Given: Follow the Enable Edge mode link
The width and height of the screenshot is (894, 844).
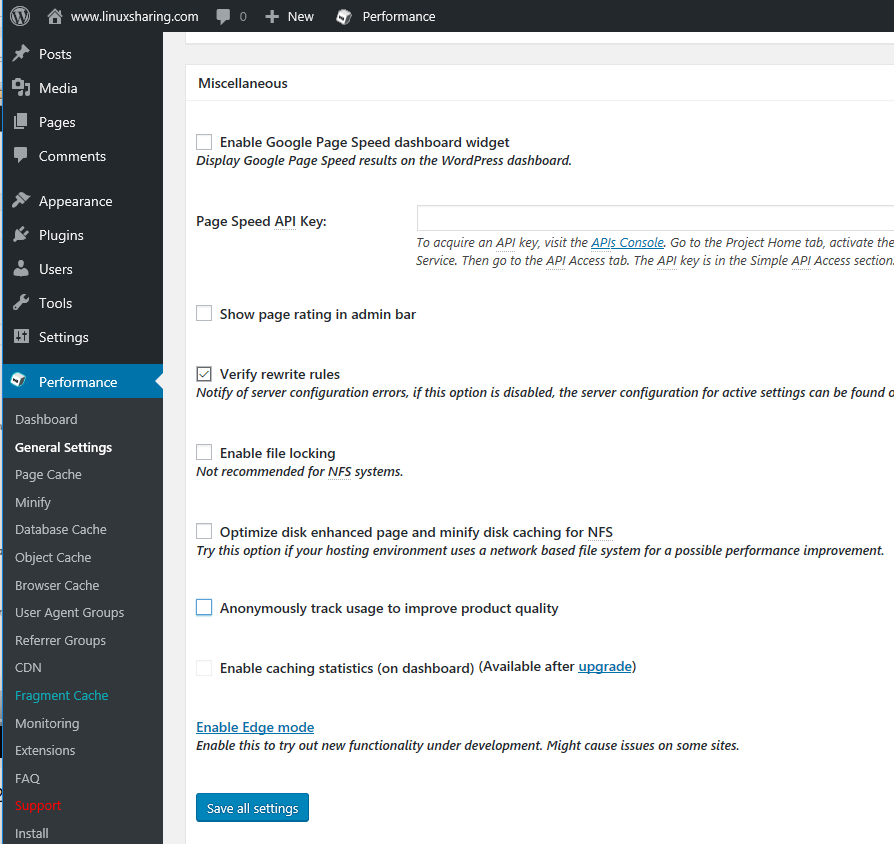Looking at the screenshot, I should pos(255,727).
